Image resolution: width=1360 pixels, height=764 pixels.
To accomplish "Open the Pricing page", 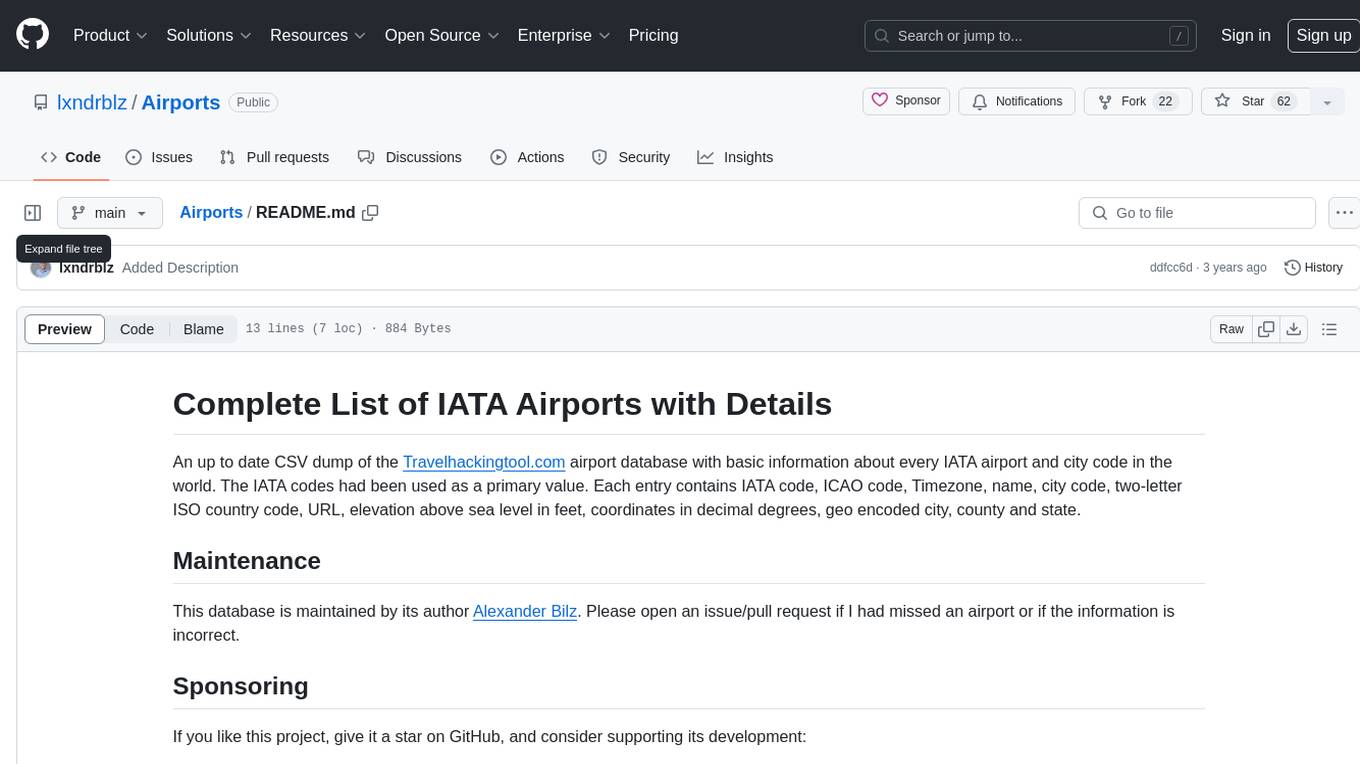I will pos(653,35).
